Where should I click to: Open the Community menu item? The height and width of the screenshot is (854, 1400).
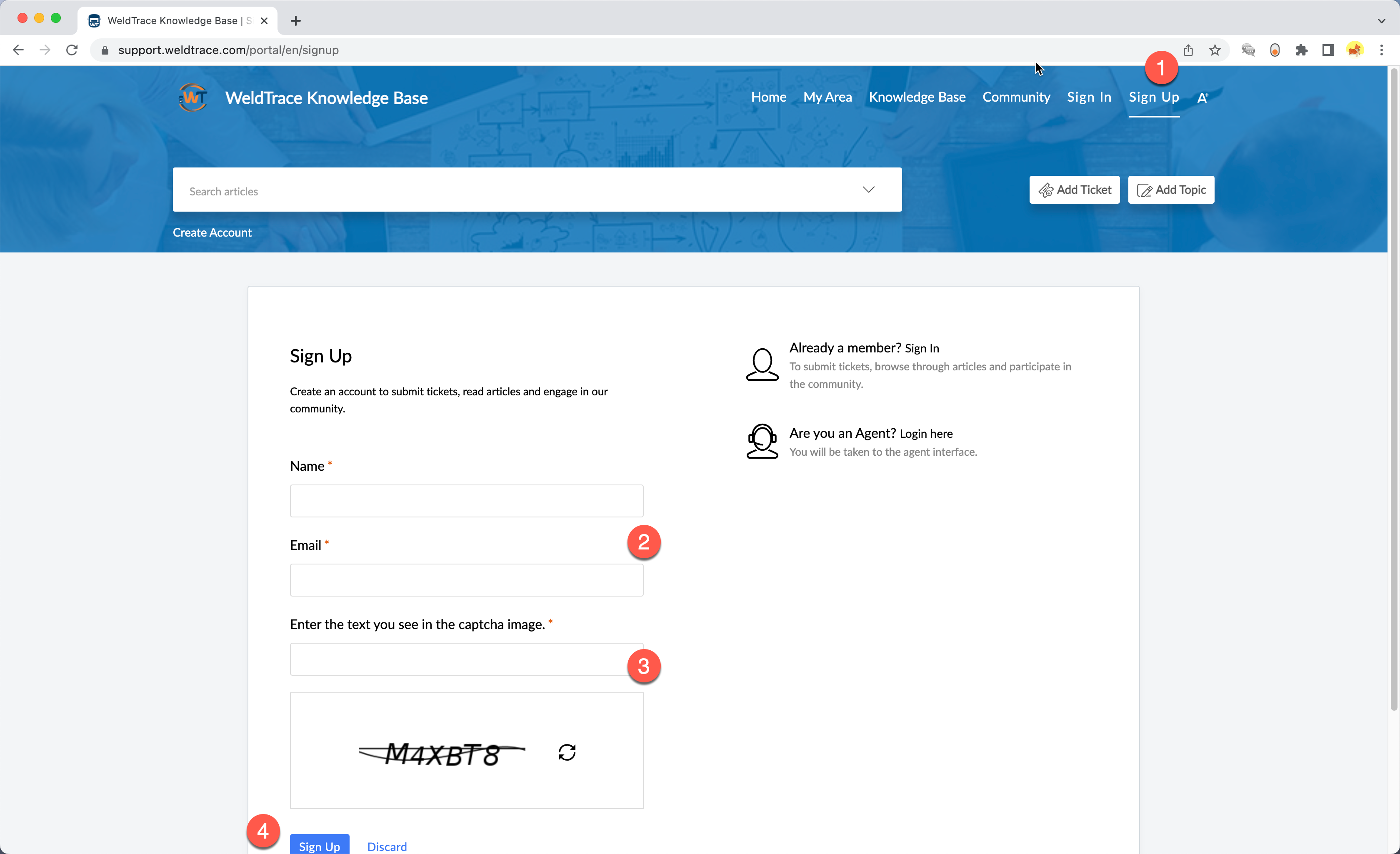pos(1016,97)
